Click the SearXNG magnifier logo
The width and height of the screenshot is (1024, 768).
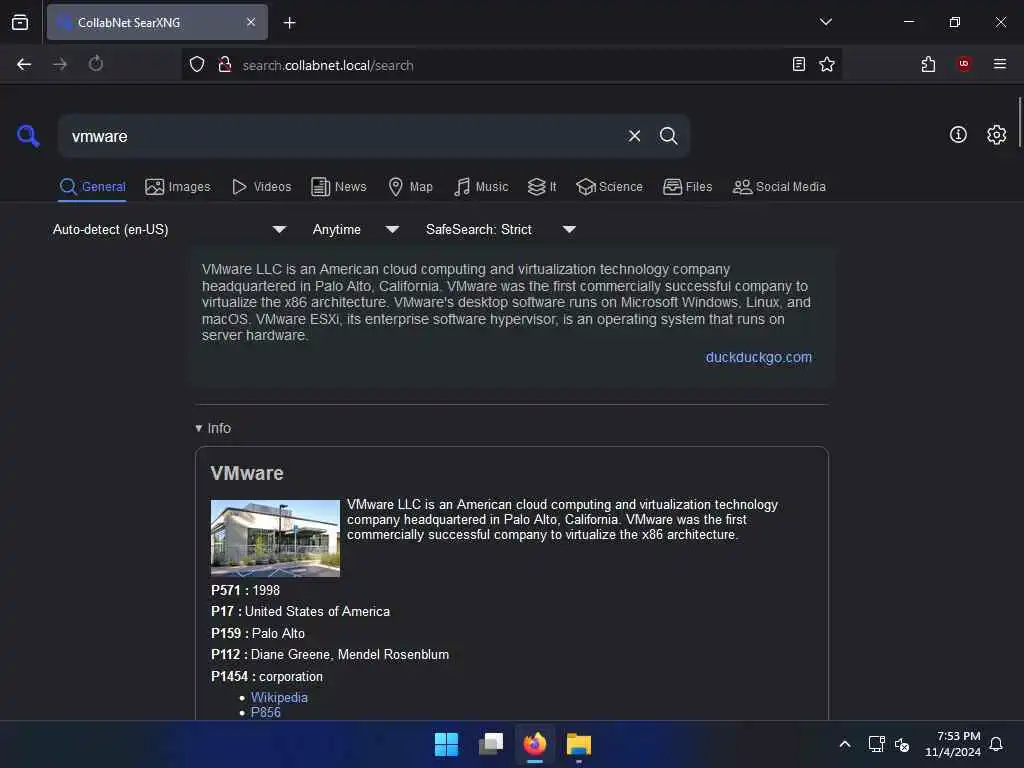click(x=28, y=136)
